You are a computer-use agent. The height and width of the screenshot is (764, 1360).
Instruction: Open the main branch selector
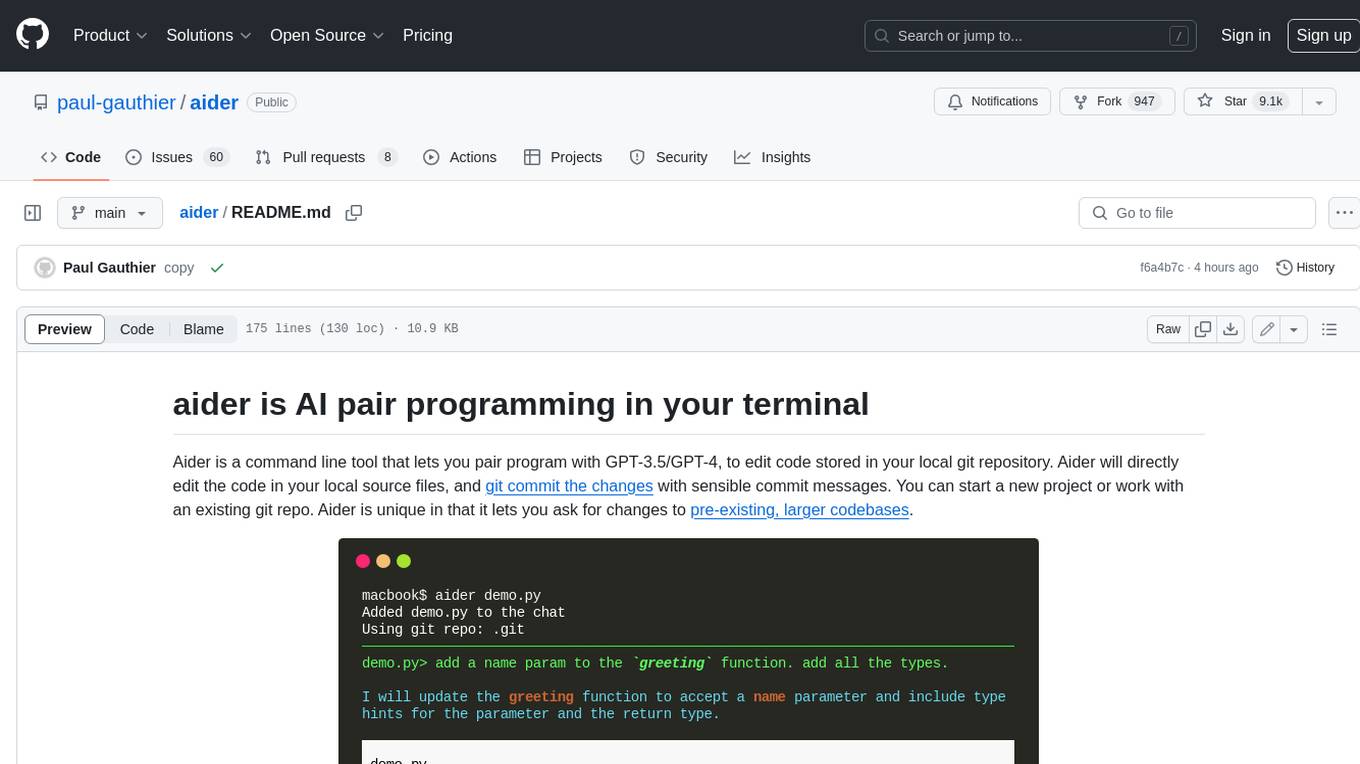[109, 213]
